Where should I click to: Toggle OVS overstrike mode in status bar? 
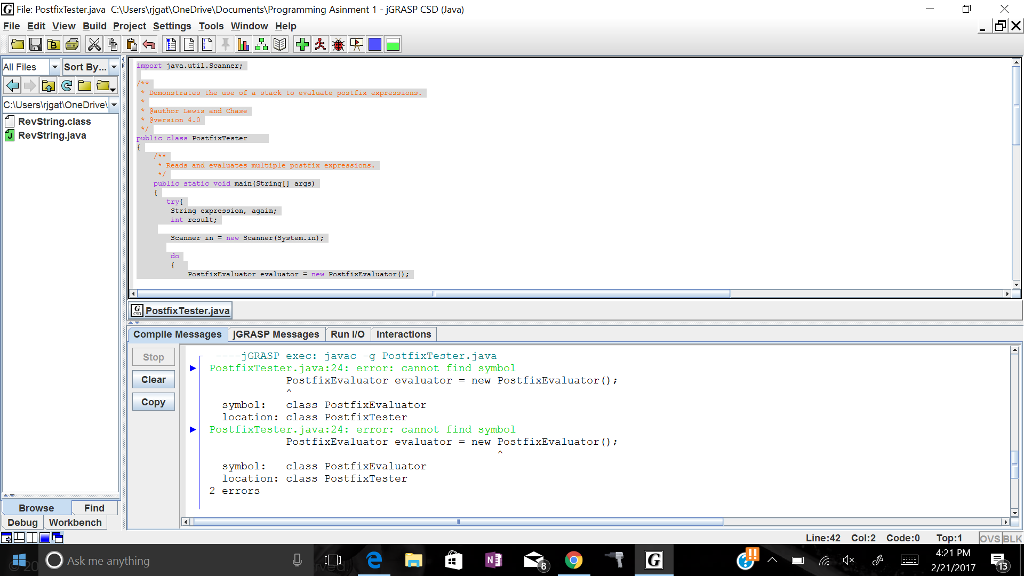[989, 538]
